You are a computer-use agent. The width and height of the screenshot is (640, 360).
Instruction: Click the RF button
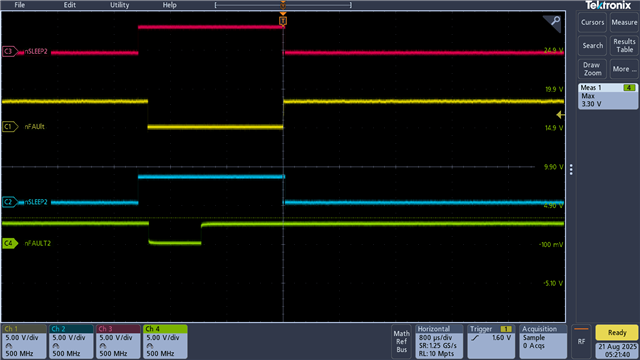click(581, 342)
